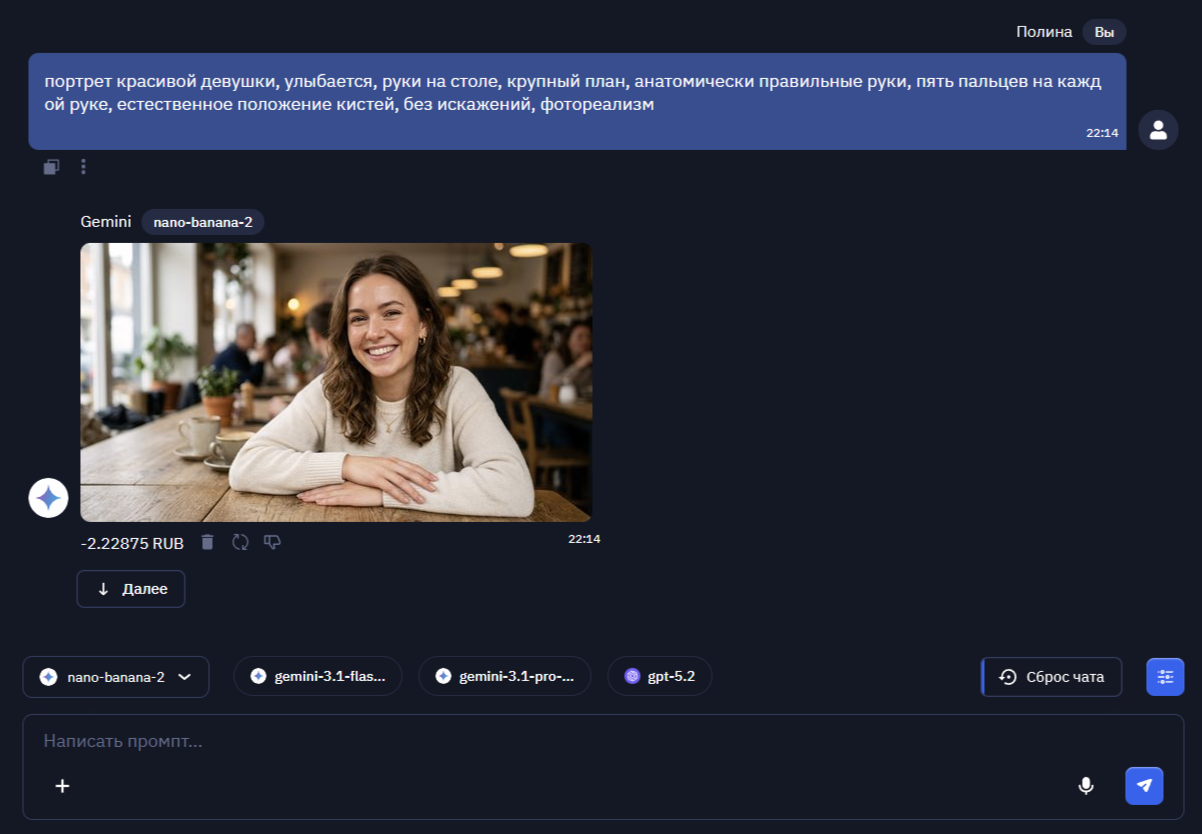
Task: Click the user profile avatar icon
Action: click(x=1158, y=130)
